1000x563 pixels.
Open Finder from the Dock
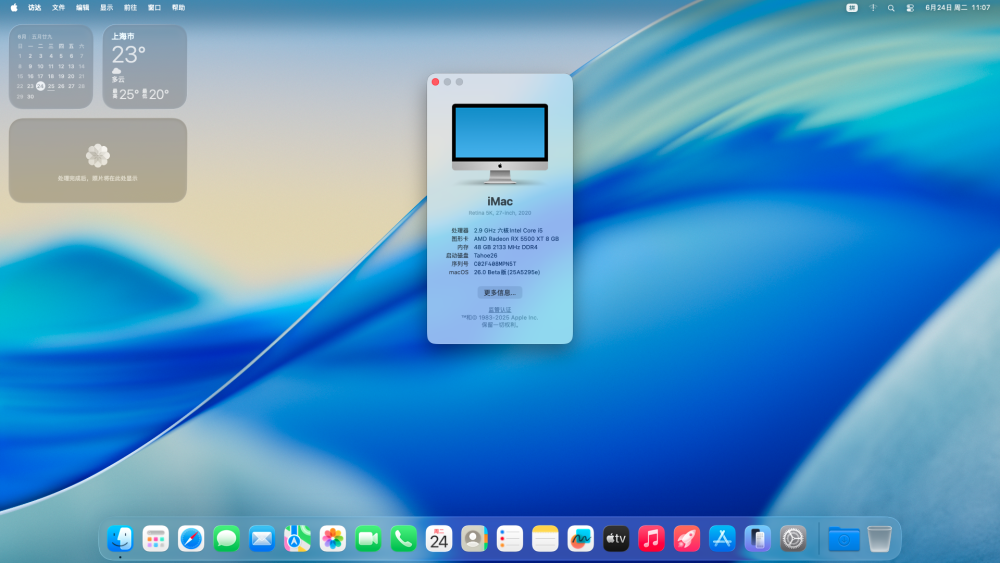coord(120,539)
